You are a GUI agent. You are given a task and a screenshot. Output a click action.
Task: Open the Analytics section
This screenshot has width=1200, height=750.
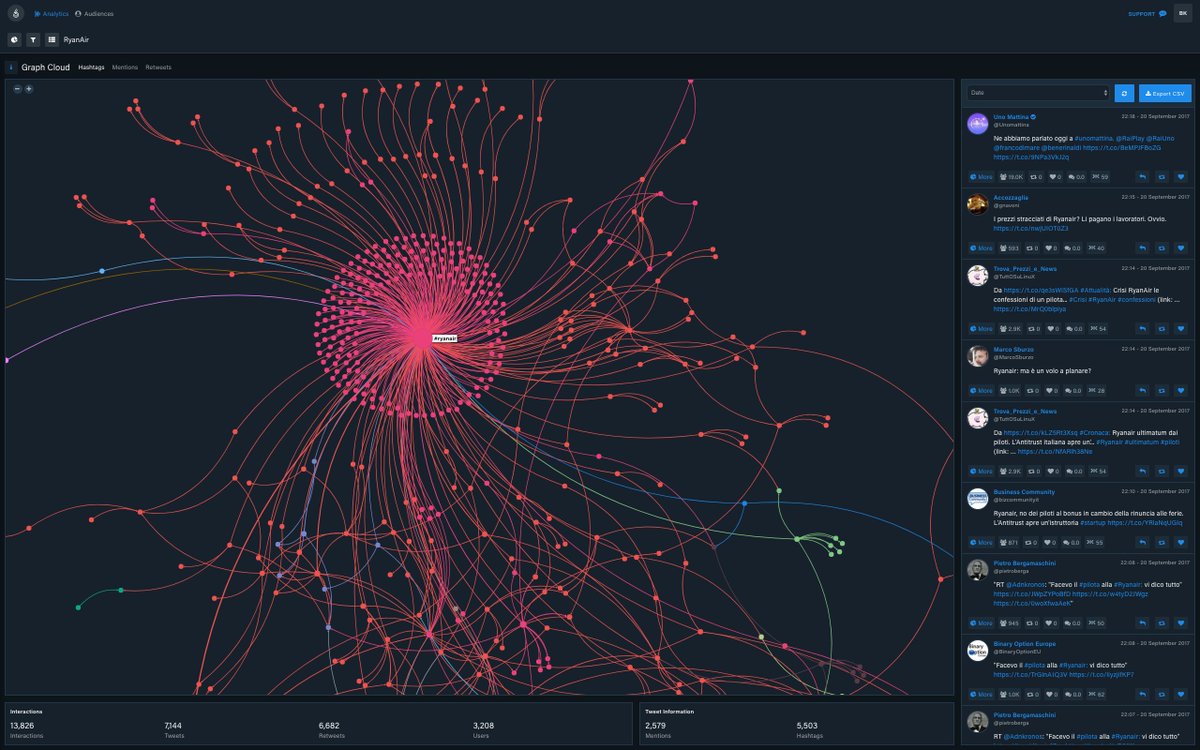[51, 14]
